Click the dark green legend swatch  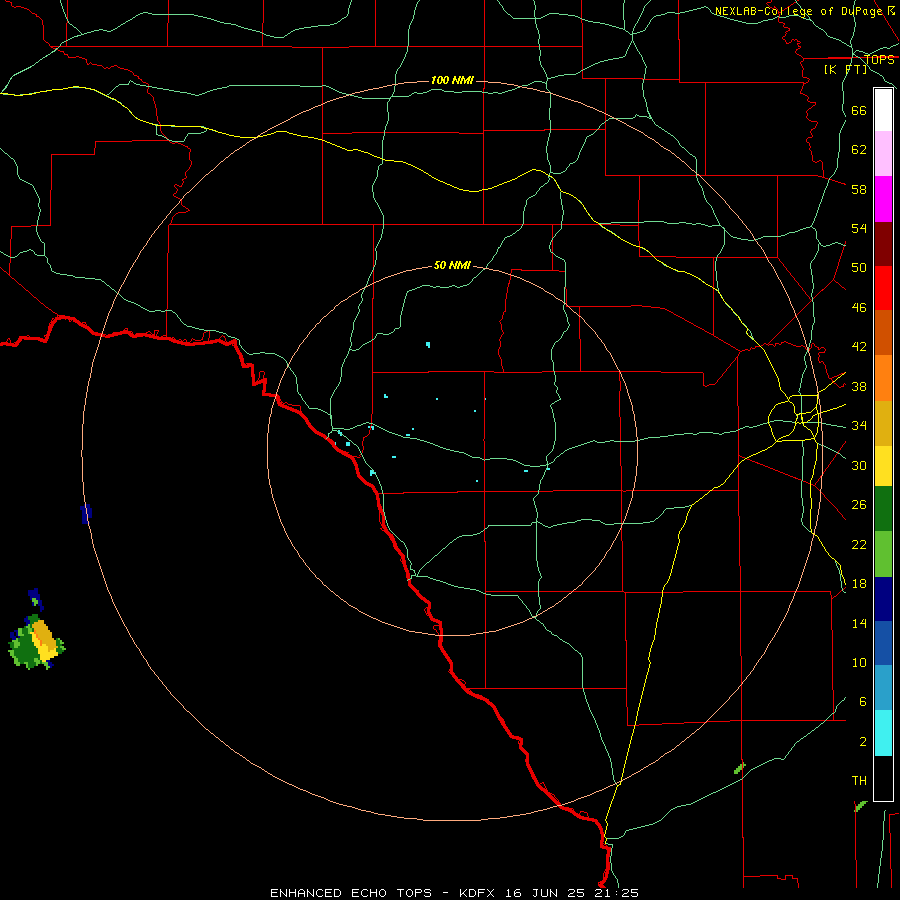pyautogui.click(x=883, y=509)
